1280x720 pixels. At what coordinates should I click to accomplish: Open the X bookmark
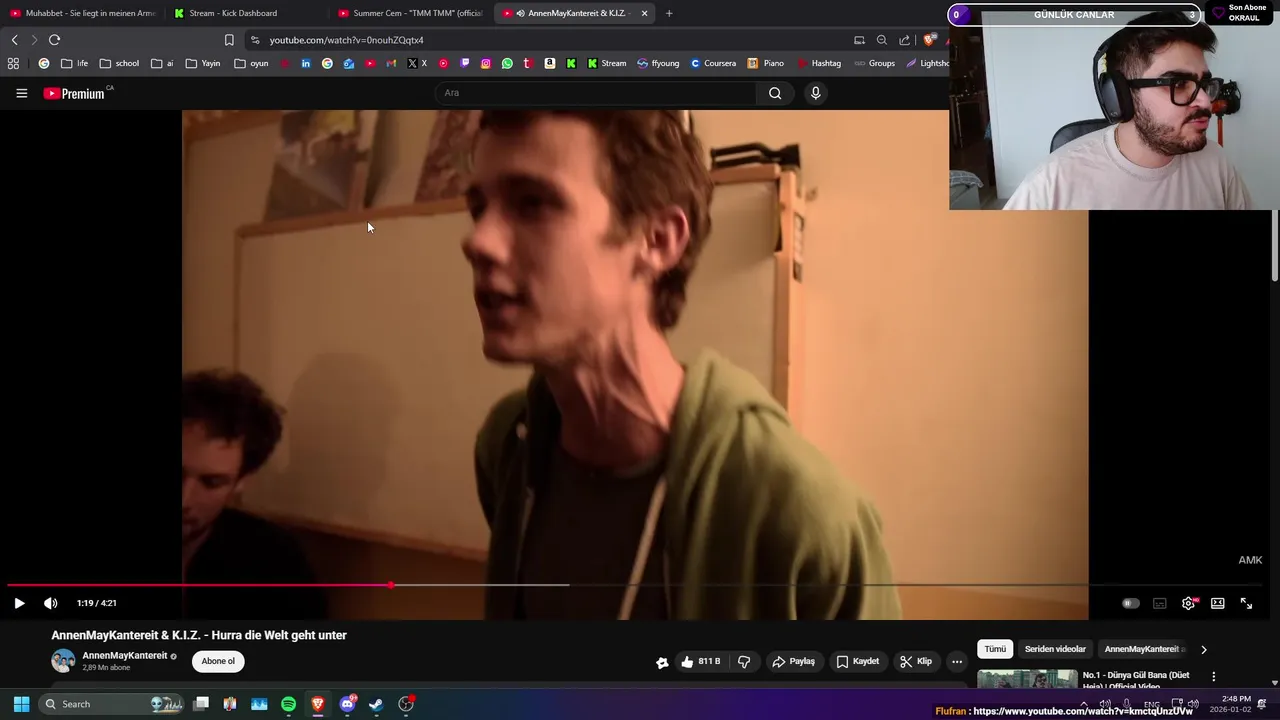[x=417, y=63]
